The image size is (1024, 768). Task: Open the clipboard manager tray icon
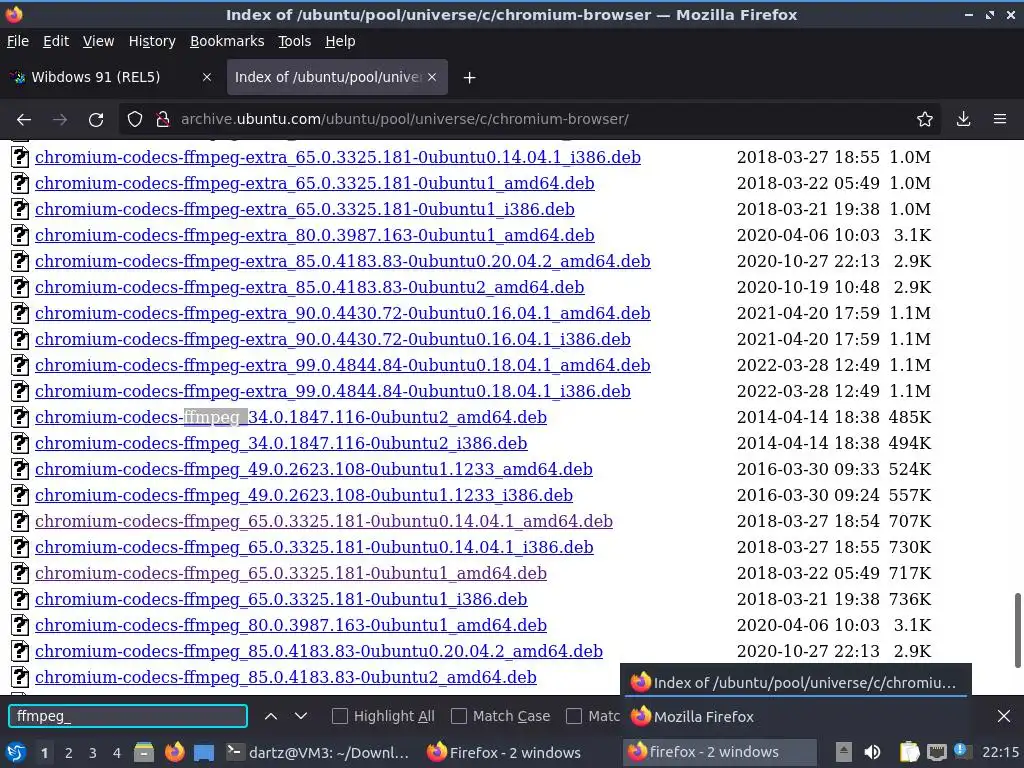point(909,752)
